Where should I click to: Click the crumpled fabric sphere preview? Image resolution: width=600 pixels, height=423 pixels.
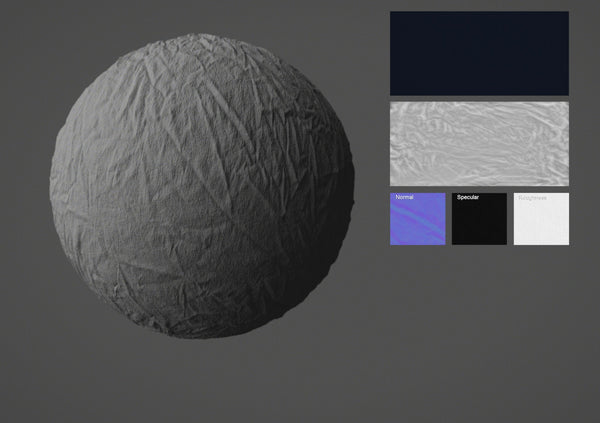[x=200, y=186]
